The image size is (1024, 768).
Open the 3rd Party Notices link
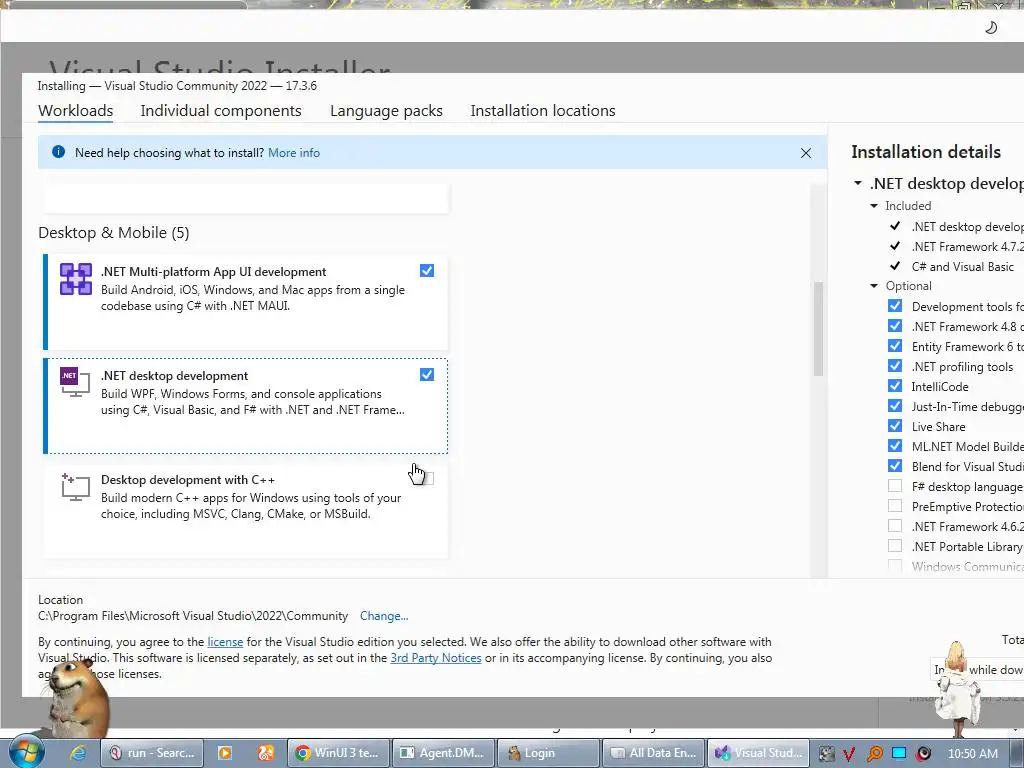436,658
